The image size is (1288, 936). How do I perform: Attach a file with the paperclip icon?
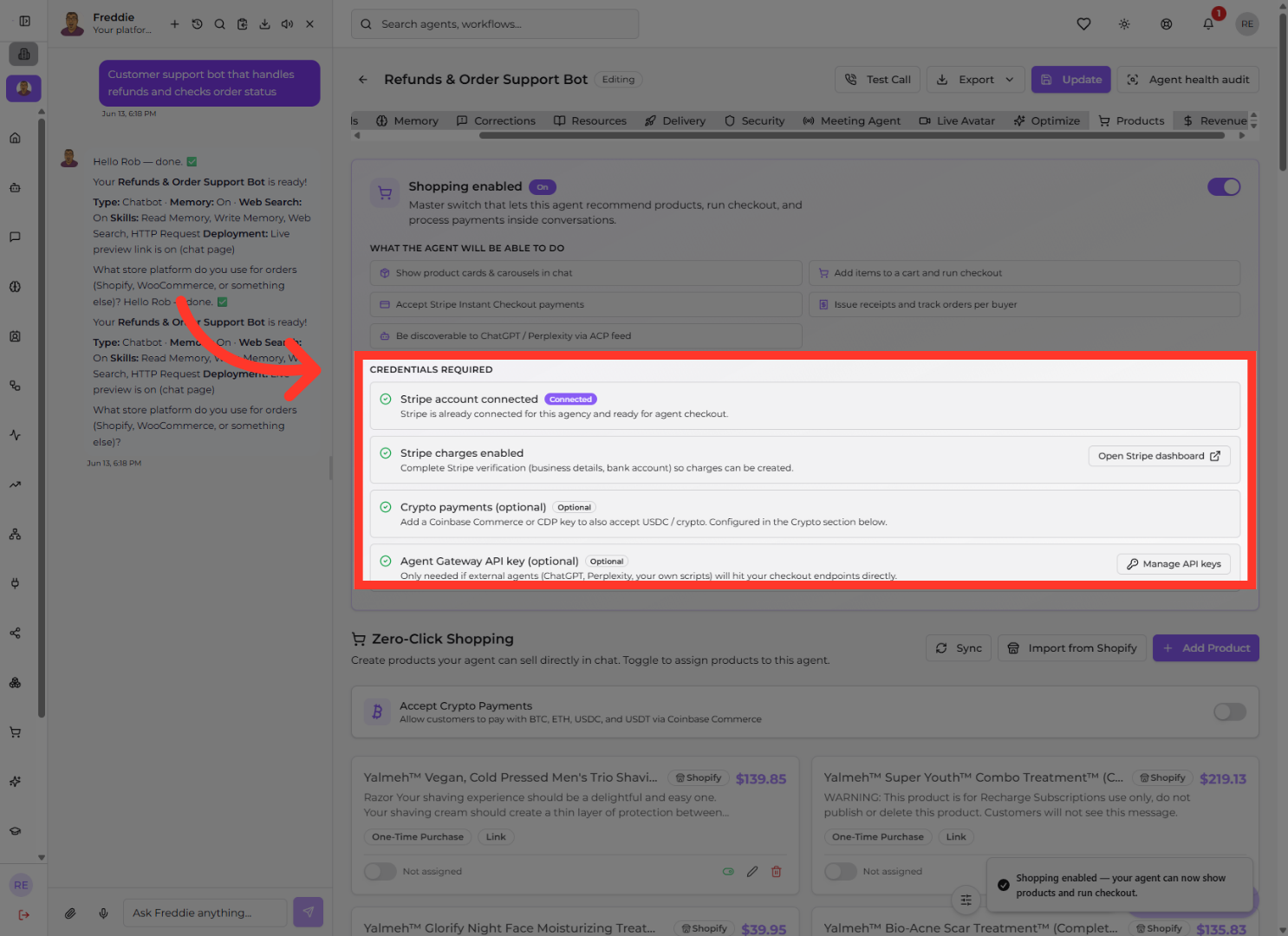point(70,913)
